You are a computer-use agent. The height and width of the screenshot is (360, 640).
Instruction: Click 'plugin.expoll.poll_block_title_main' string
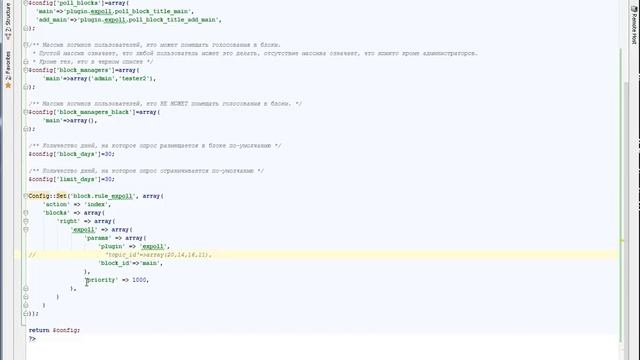[127, 11]
